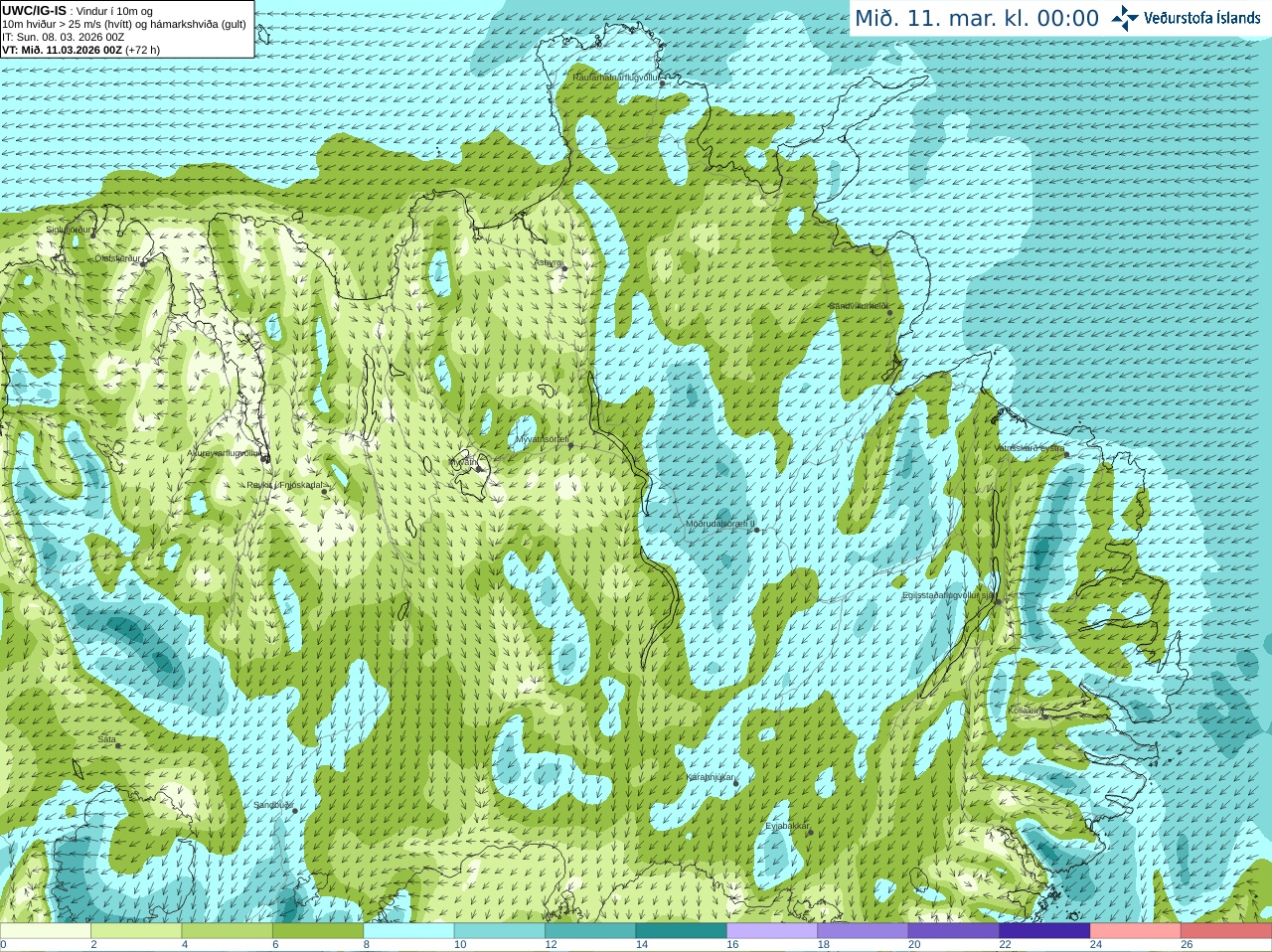Select the Mývatnsöræfi station label
This screenshot has height=952, width=1272.
[x=542, y=438]
